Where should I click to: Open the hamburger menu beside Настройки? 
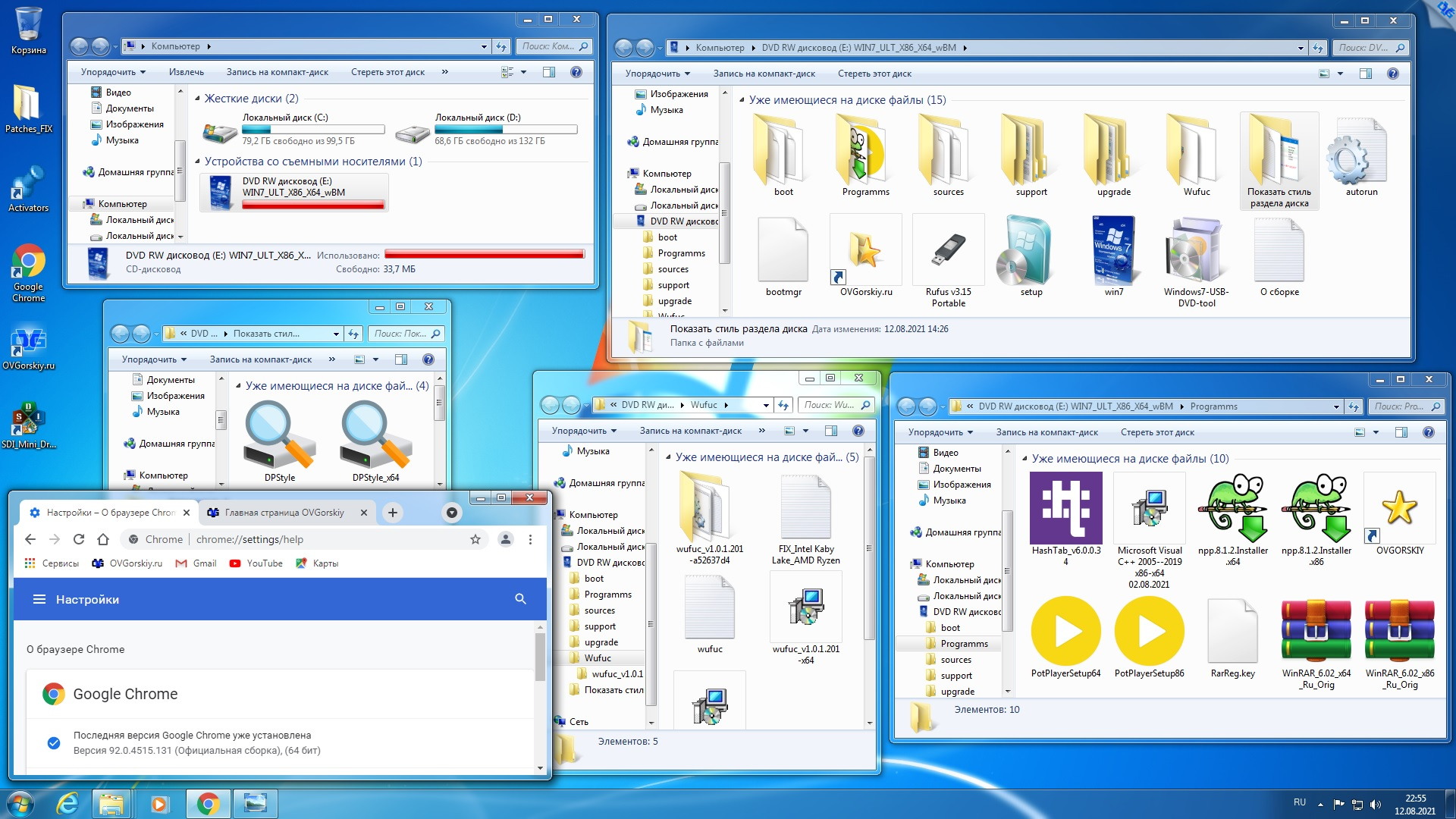39,599
